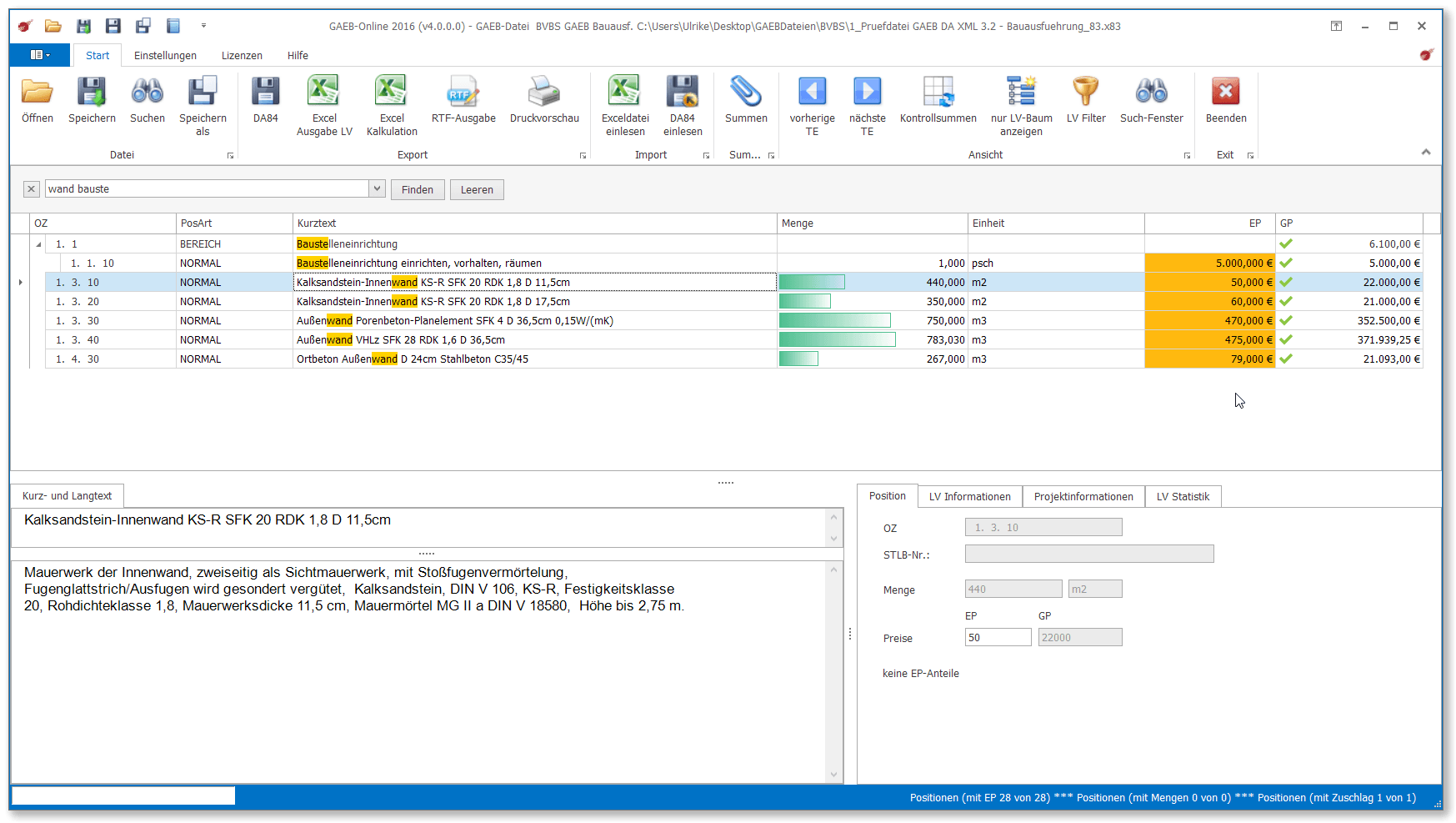Open the LV Filter funnel
Screen dimensions: 1456x823
click(x=1086, y=92)
